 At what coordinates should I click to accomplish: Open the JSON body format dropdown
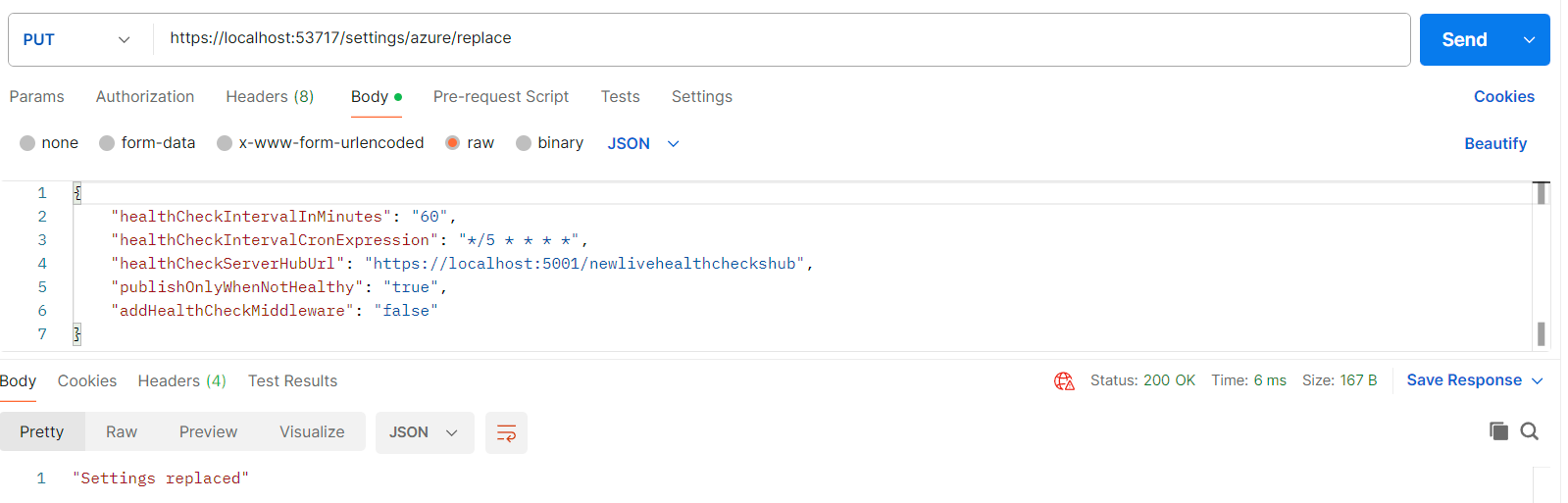coord(643,143)
